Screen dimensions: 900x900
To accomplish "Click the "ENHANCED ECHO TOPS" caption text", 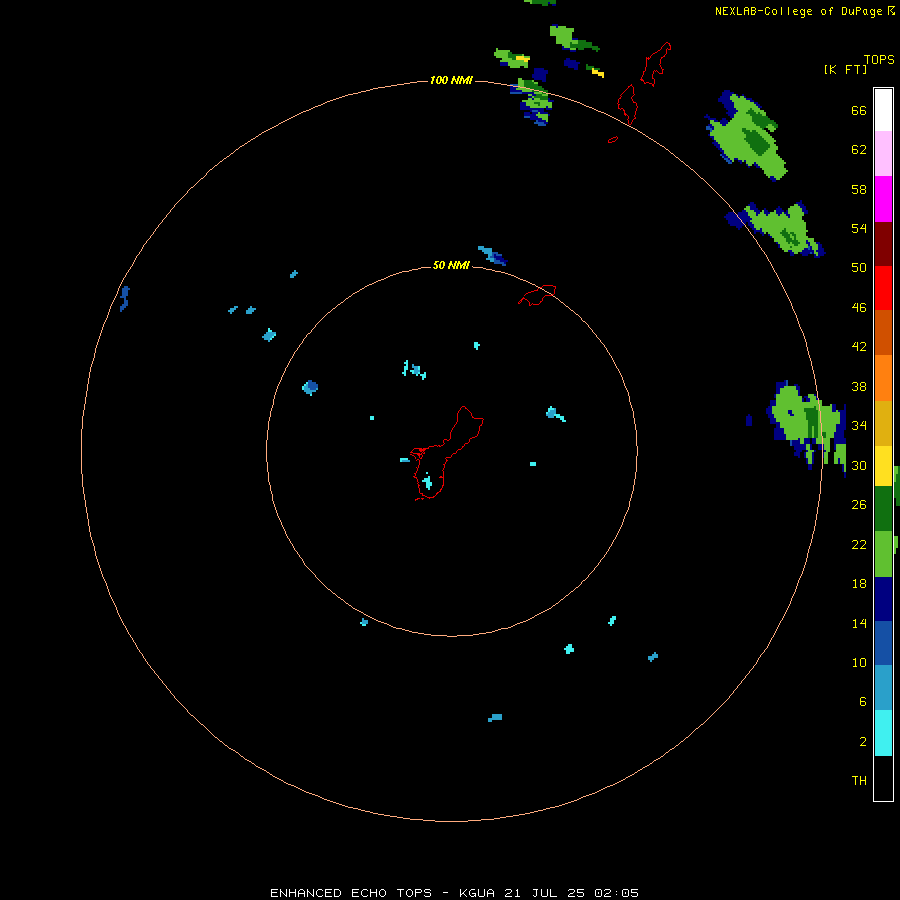I will coord(351,893).
